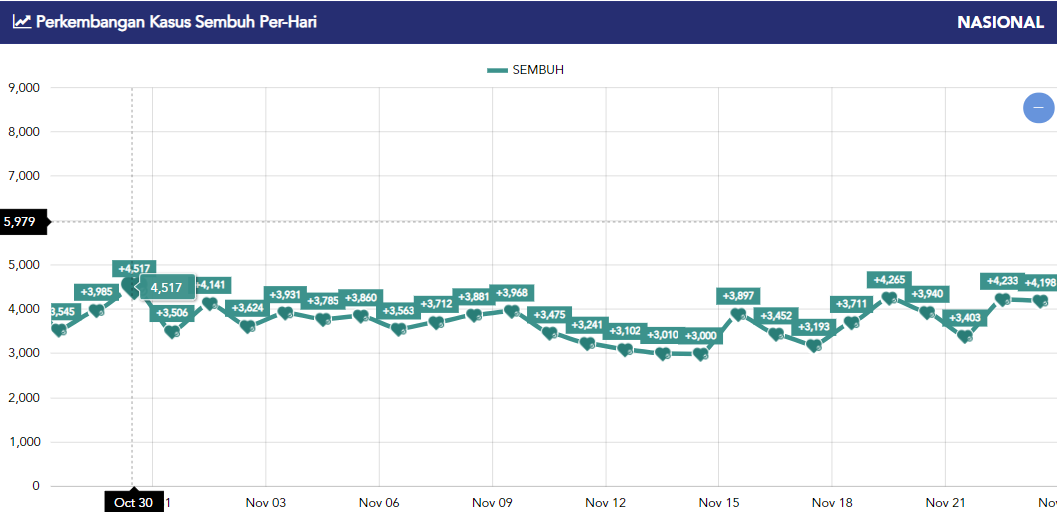This screenshot has width=1057, height=512.
Task: Click the NASIONAL header label
Action: (1000, 22)
